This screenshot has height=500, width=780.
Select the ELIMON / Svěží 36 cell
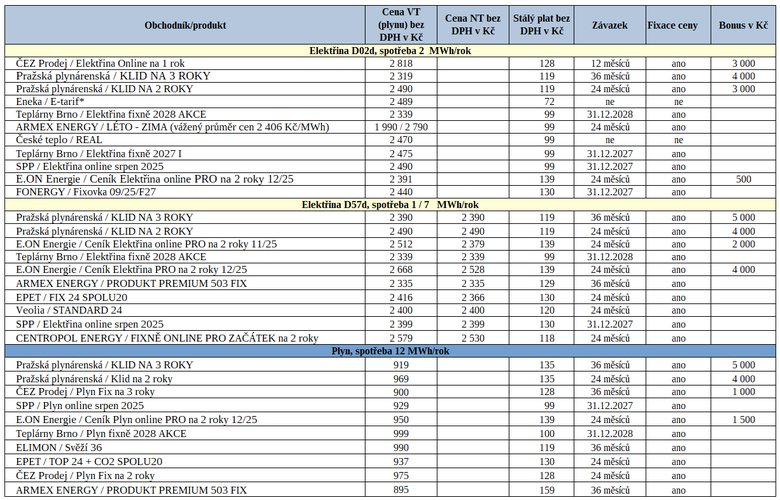coord(59,448)
